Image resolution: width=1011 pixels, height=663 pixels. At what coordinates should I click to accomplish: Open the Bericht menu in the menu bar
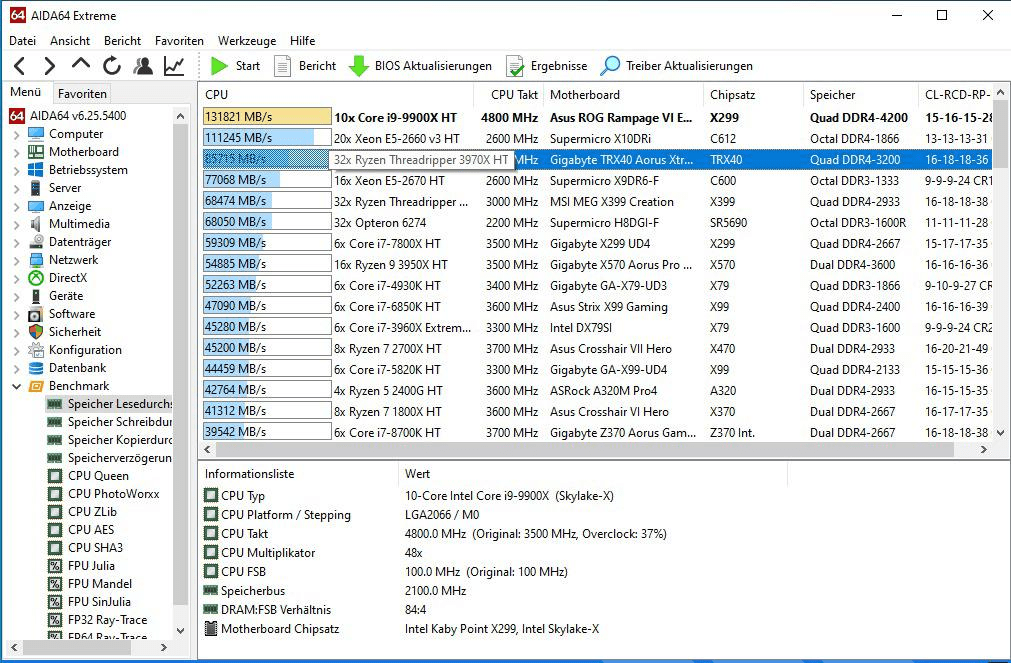tap(123, 41)
